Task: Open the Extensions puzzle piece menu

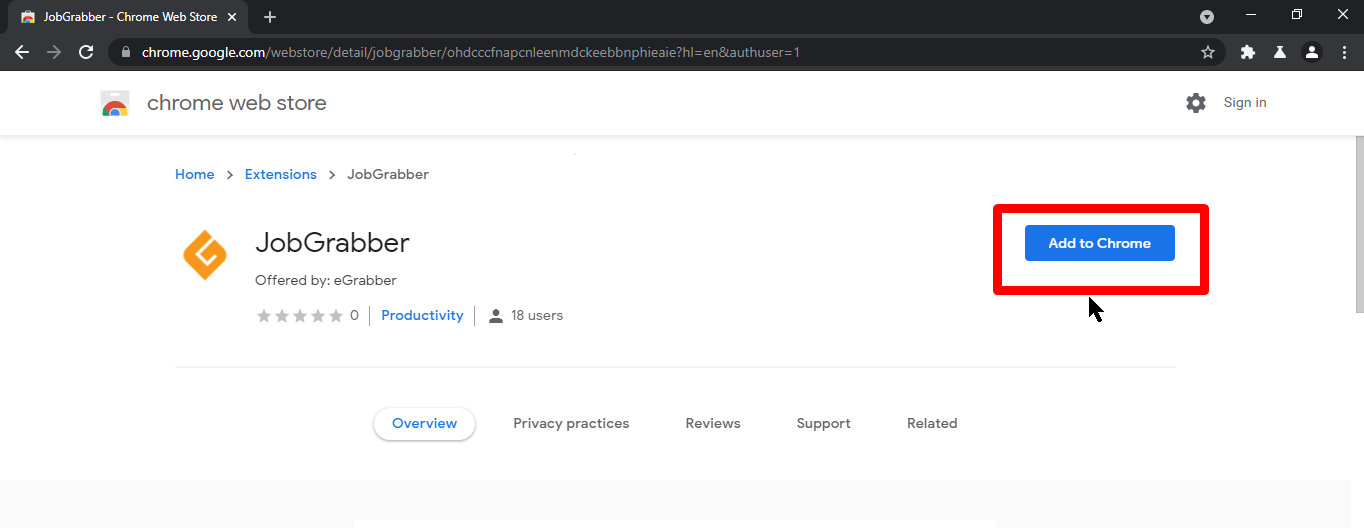Action: pyautogui.click(x=1247, y=52)
